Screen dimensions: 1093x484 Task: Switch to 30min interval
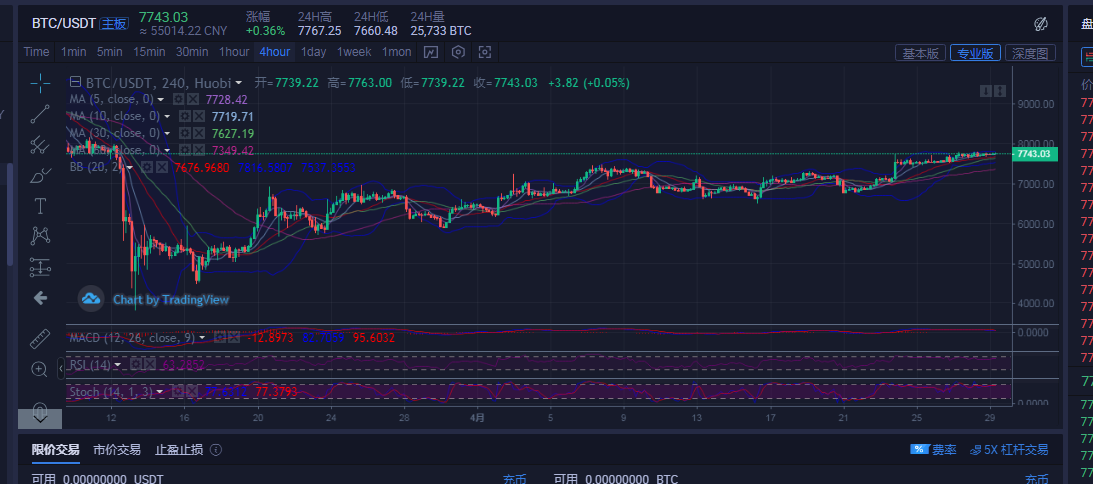coord(192,52)
